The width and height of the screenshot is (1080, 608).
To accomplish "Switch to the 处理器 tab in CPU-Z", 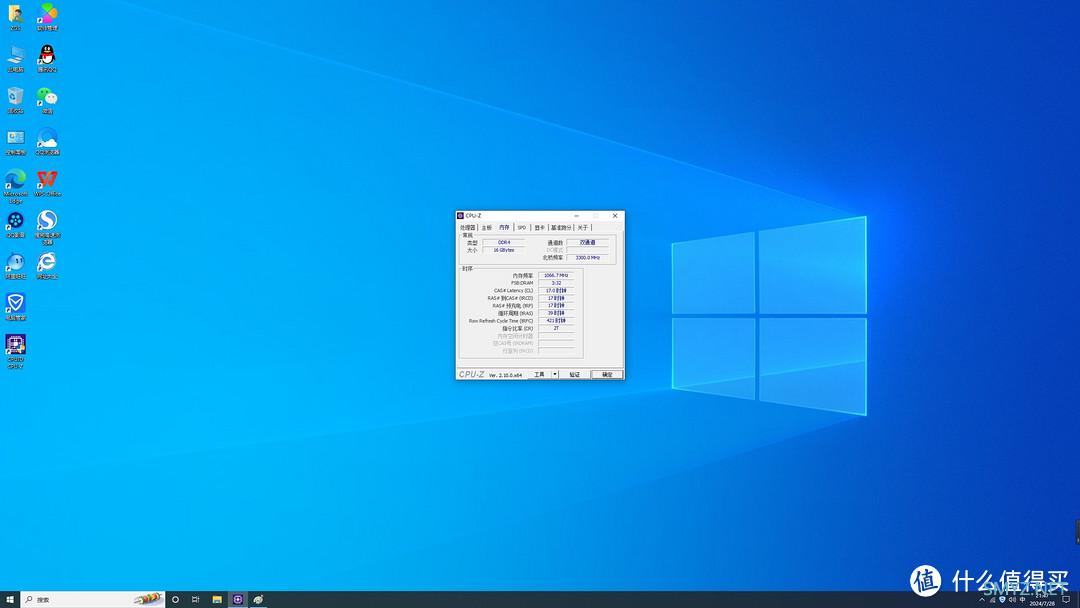I will point(468,227).
